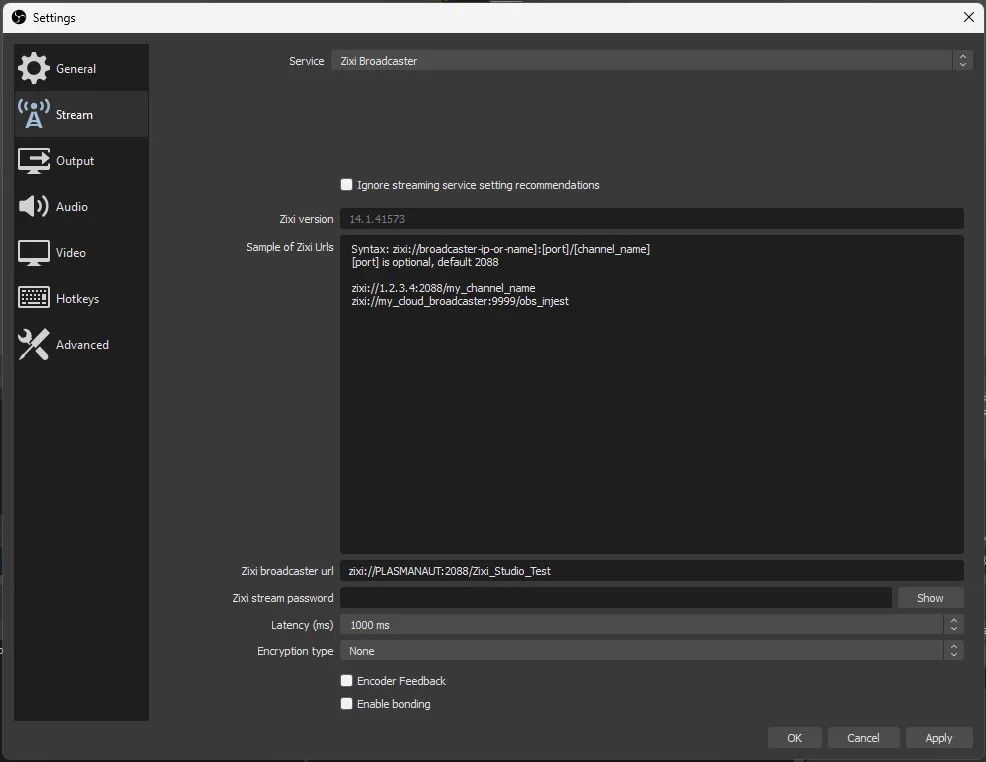Click the 'Encryption type' label

pos(295,651)
